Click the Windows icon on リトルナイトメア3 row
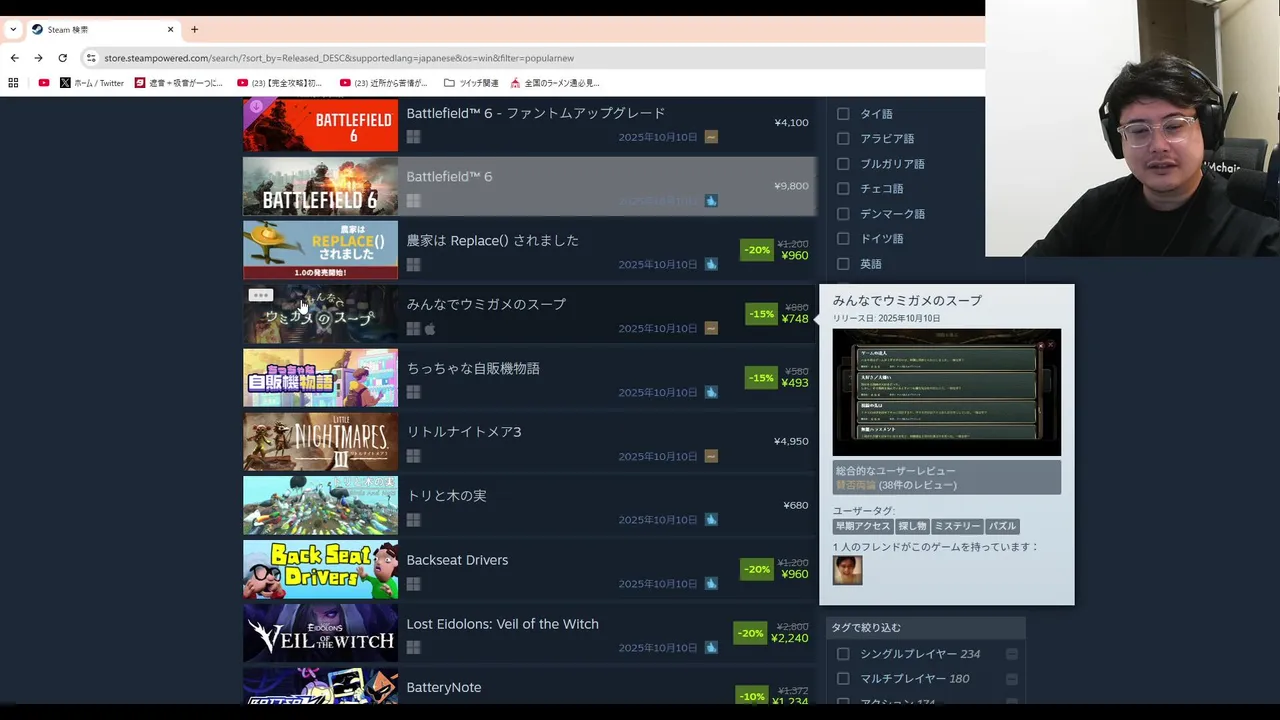1280x720 pixels. pos(413,456)
